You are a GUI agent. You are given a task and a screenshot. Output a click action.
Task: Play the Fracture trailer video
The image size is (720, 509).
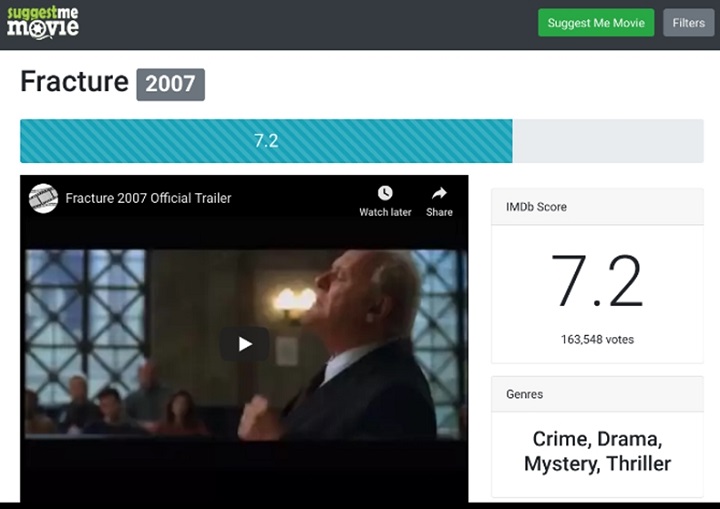pyautogui.click(x=245, y=344)
